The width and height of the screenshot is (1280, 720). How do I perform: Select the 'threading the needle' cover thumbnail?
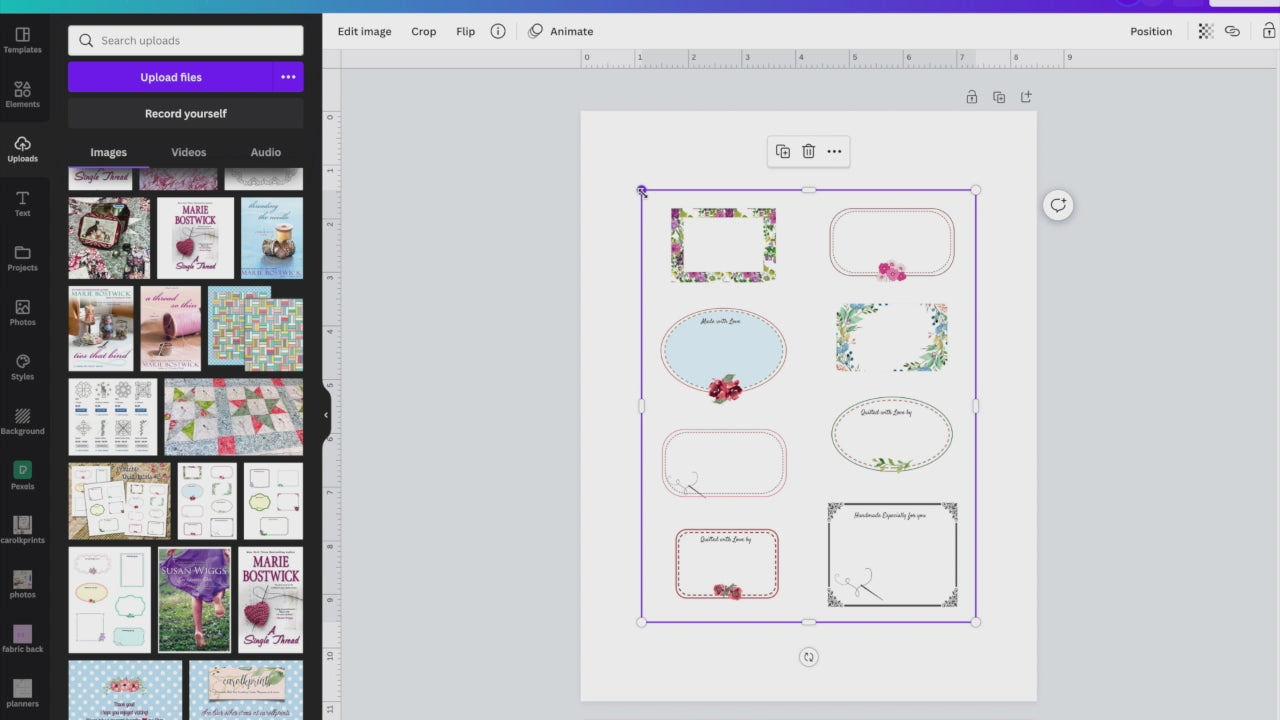(271, 238)
